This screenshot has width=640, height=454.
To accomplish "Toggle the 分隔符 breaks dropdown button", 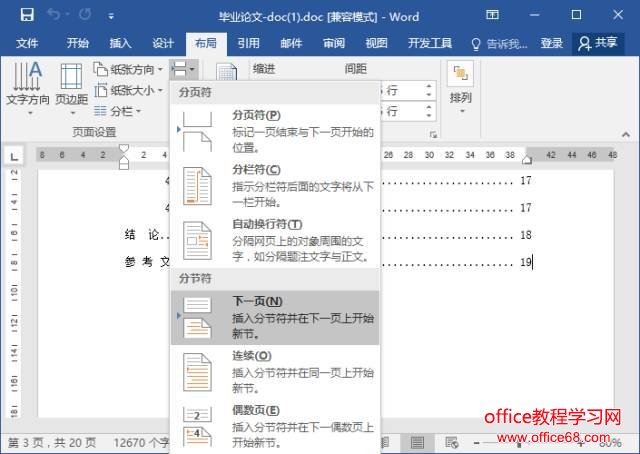I will (x=184, y=69).
